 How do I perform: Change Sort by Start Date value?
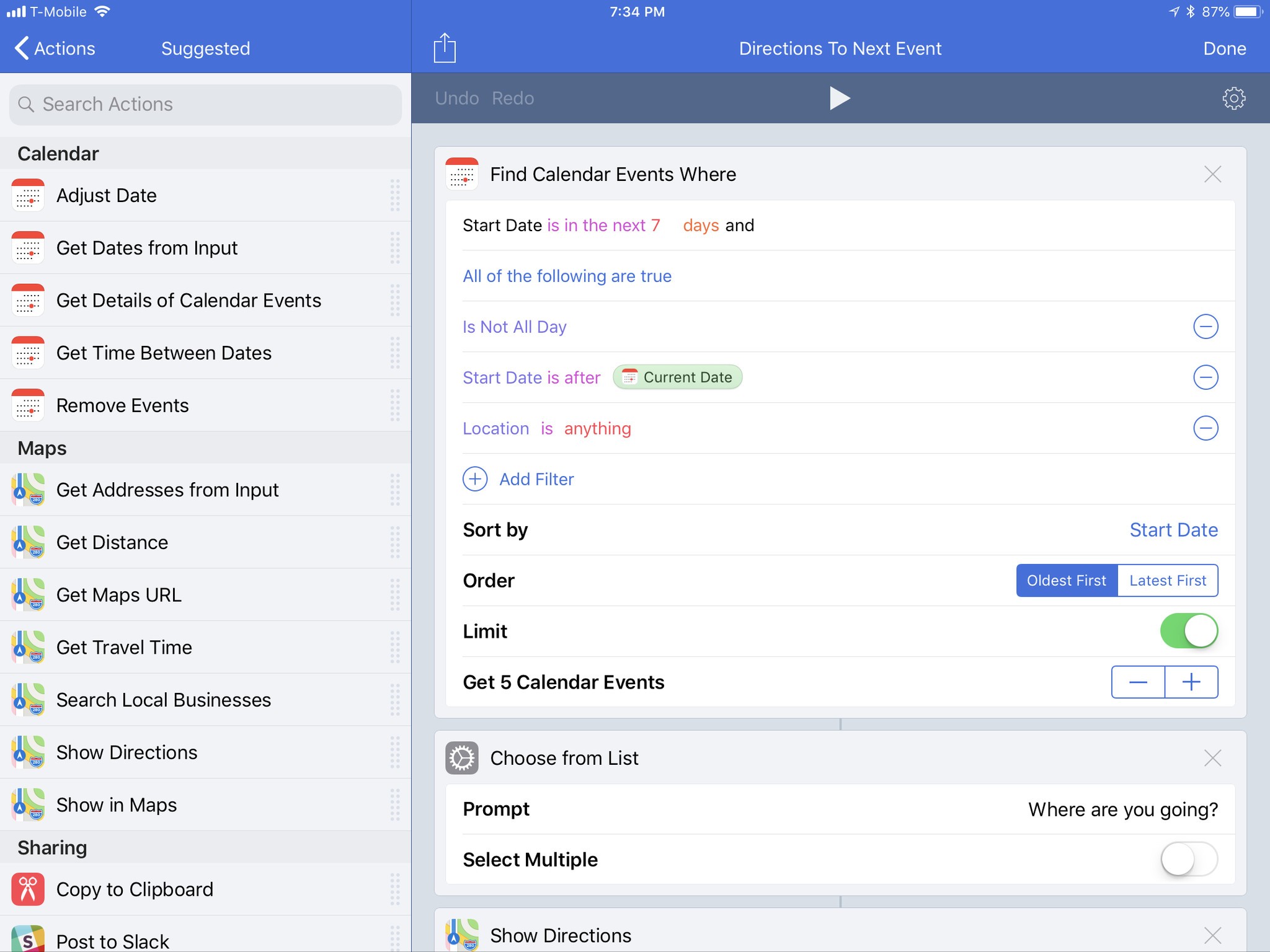coord(1173,530)
